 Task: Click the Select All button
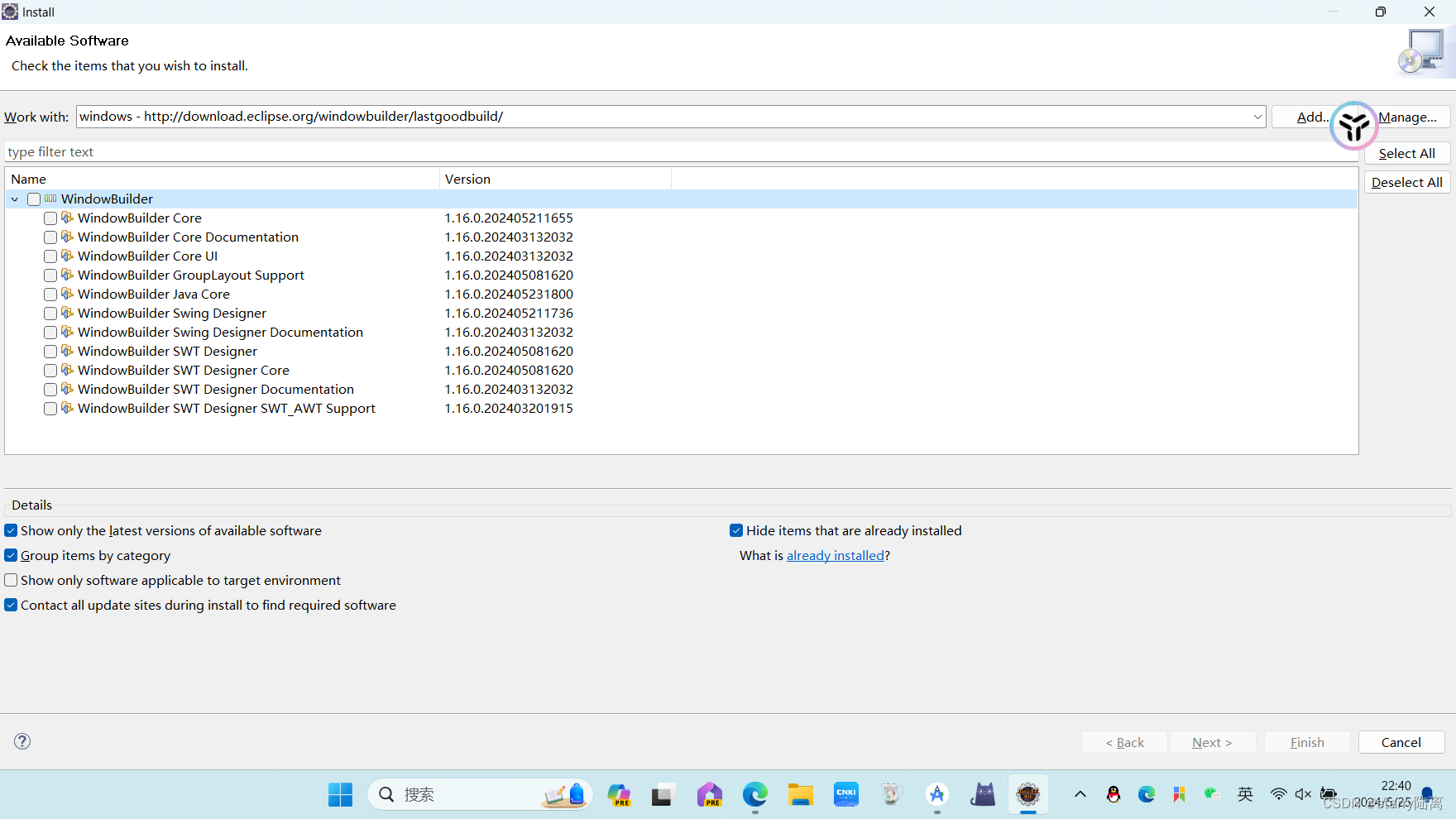pos(1406,154)
